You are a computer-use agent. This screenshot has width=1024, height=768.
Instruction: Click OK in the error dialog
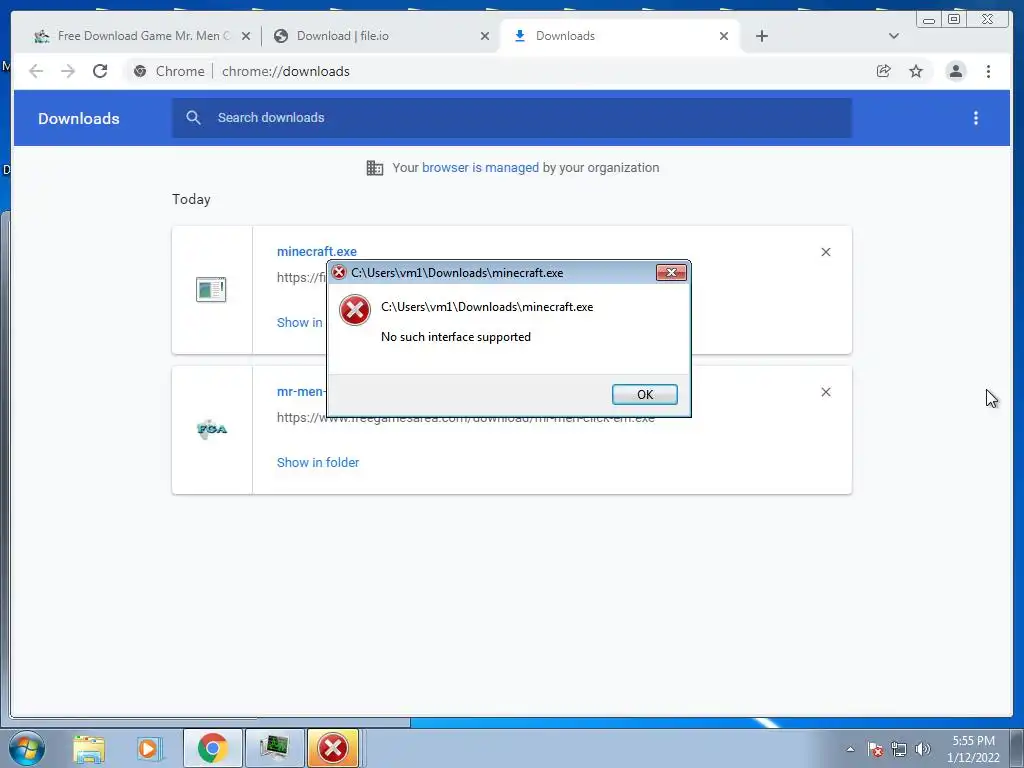tap(644, 394)
